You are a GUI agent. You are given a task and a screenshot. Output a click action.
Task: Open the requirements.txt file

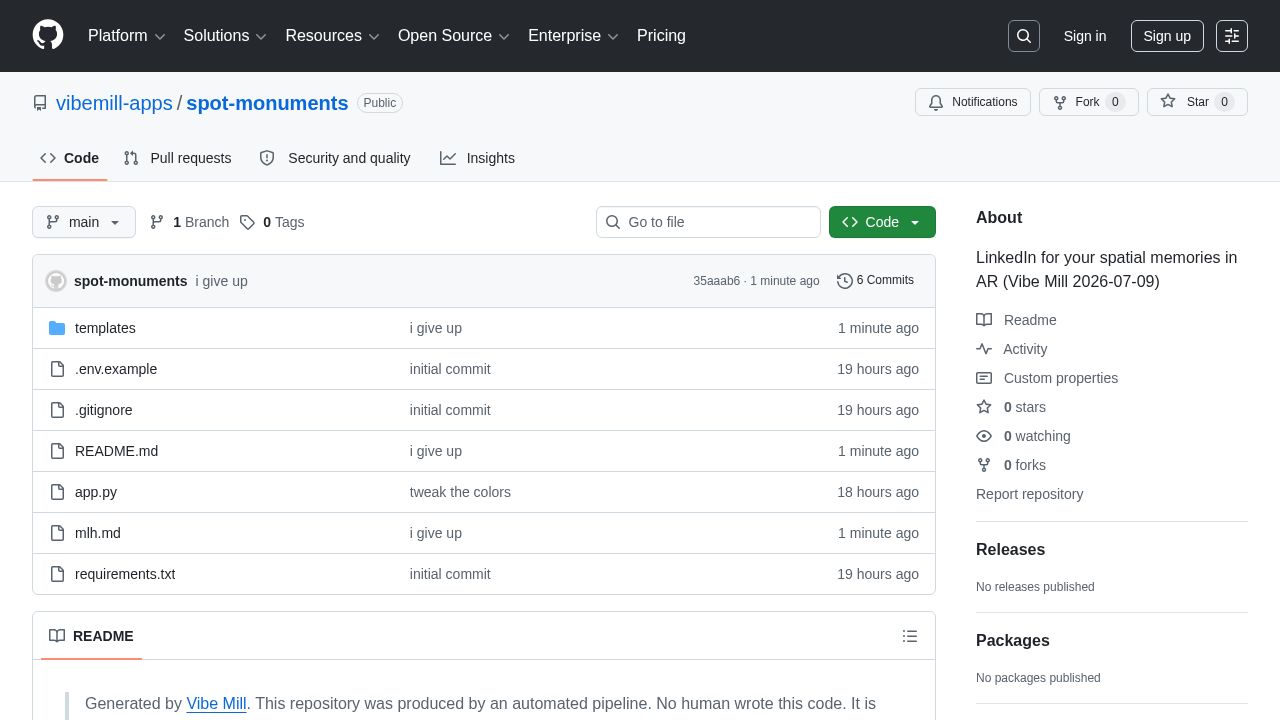pyautogui.click(x=125, y=574)
